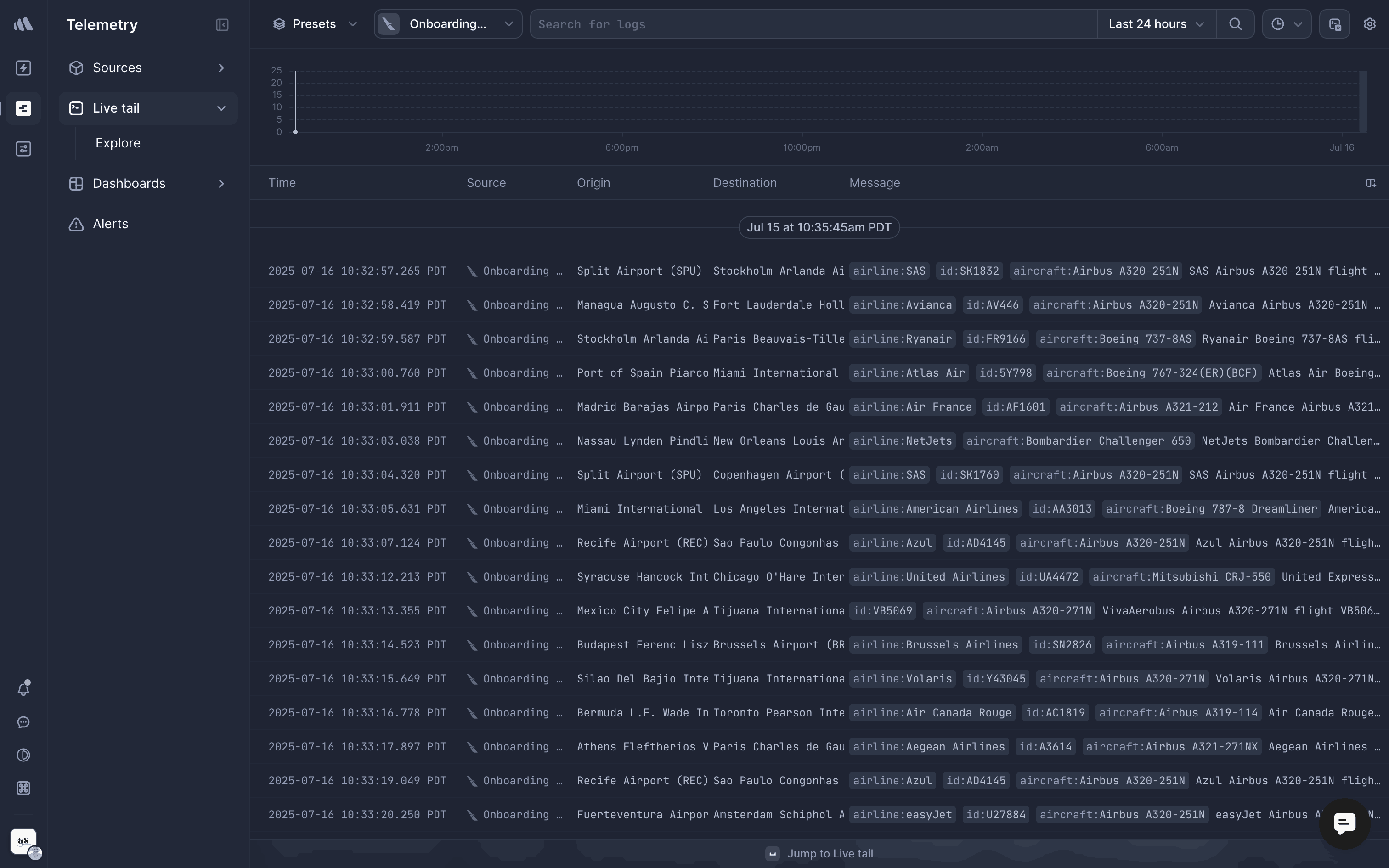Collapse the Live tail section

point(221,108)
